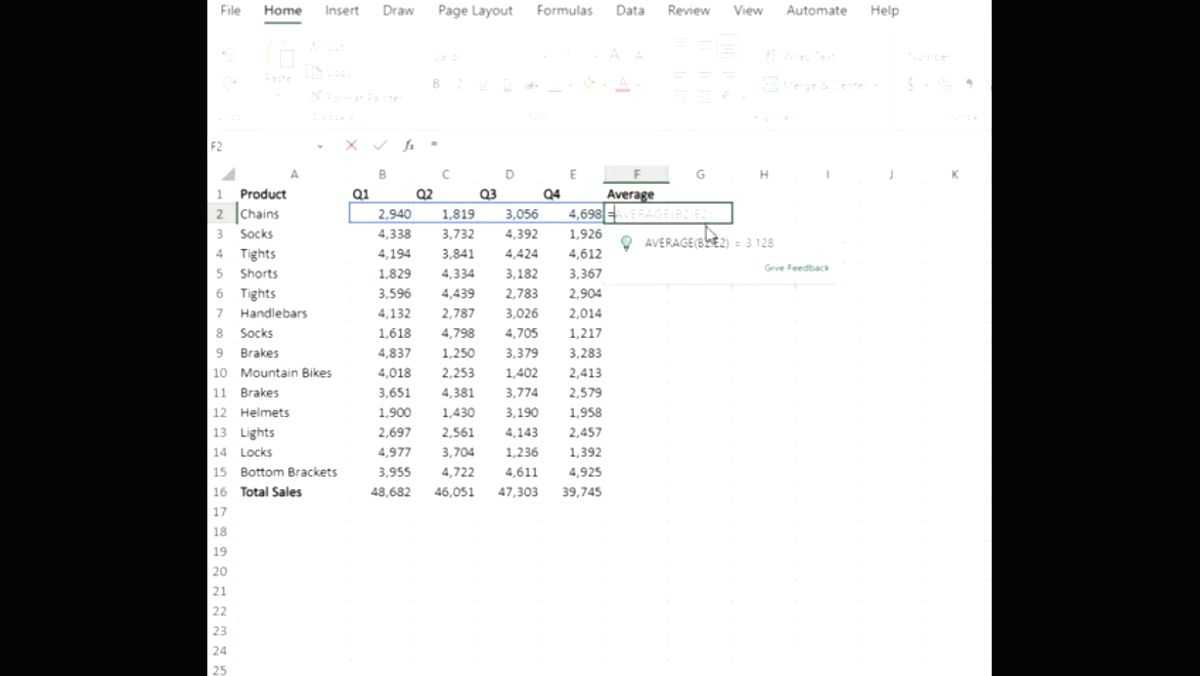Apply the yellow fill color bucket
1200x676 pixels.
[589, 85]
